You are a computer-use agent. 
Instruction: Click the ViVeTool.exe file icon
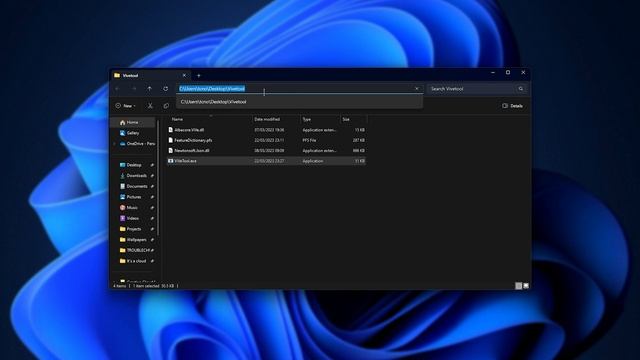pos(171,161)
